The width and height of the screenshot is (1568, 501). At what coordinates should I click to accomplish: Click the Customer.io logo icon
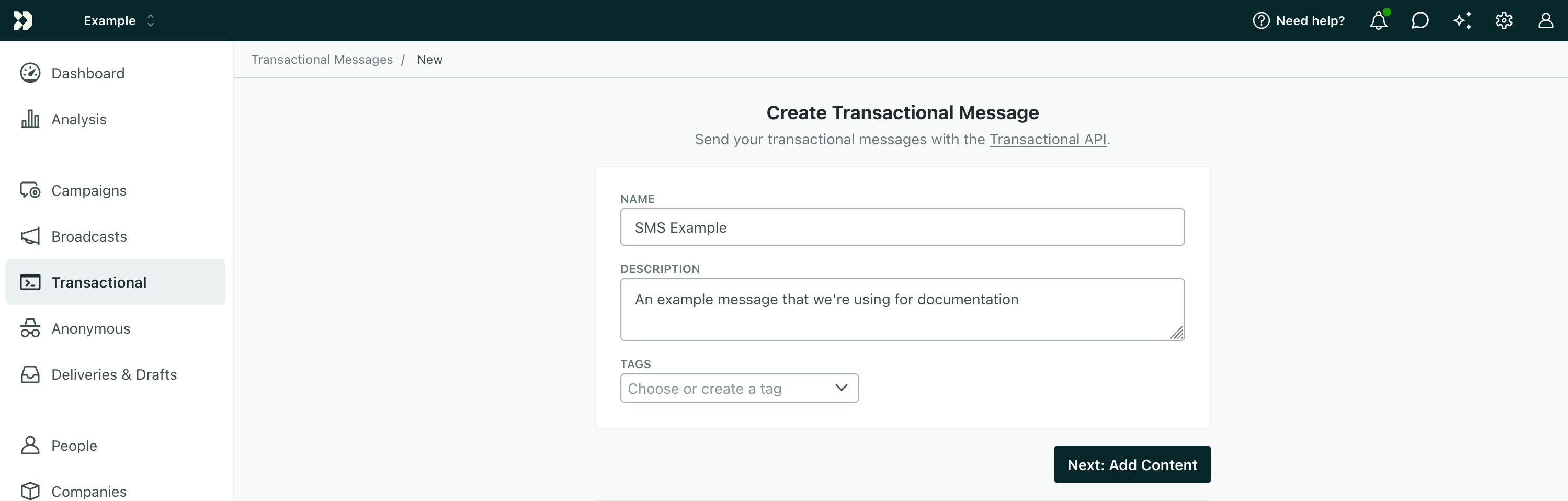tap(22, 21)
